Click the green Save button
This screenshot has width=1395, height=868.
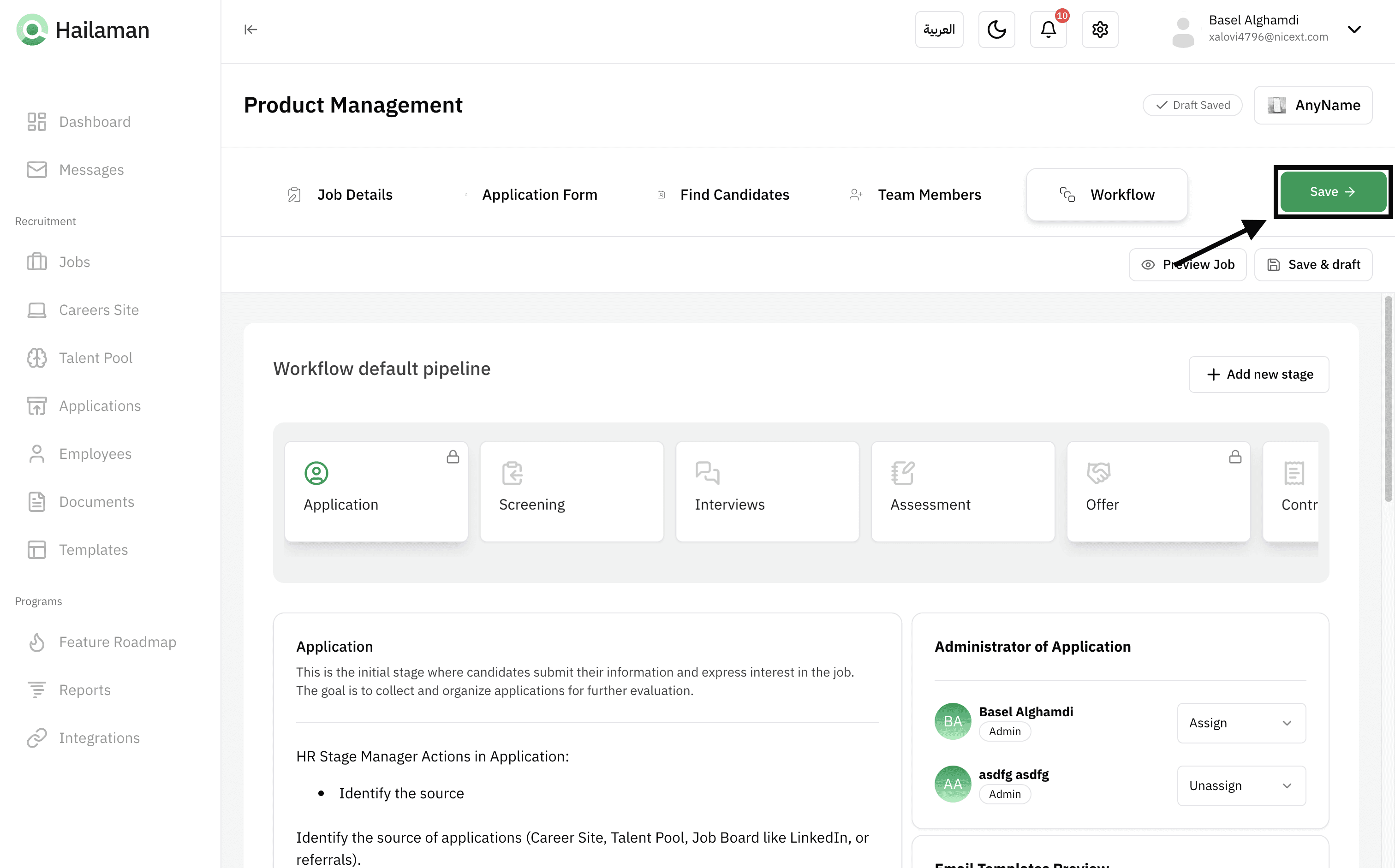(1333, 192)
